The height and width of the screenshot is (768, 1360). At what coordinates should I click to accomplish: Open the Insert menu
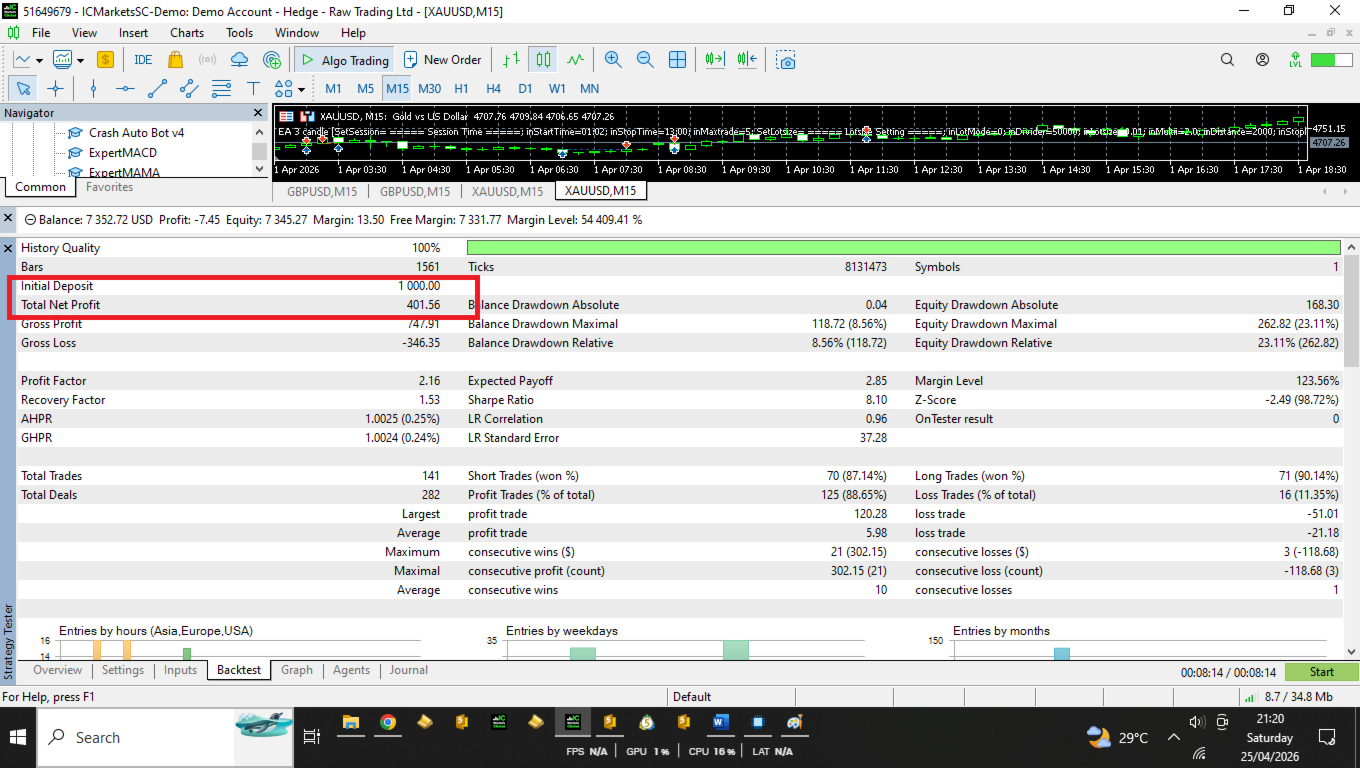pos(133,33)
